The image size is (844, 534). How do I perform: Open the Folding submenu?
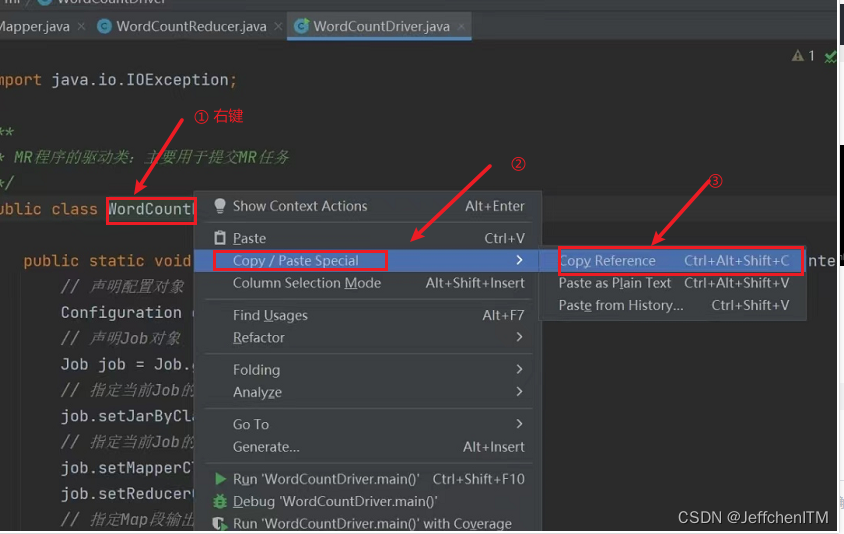coord(368,370)
